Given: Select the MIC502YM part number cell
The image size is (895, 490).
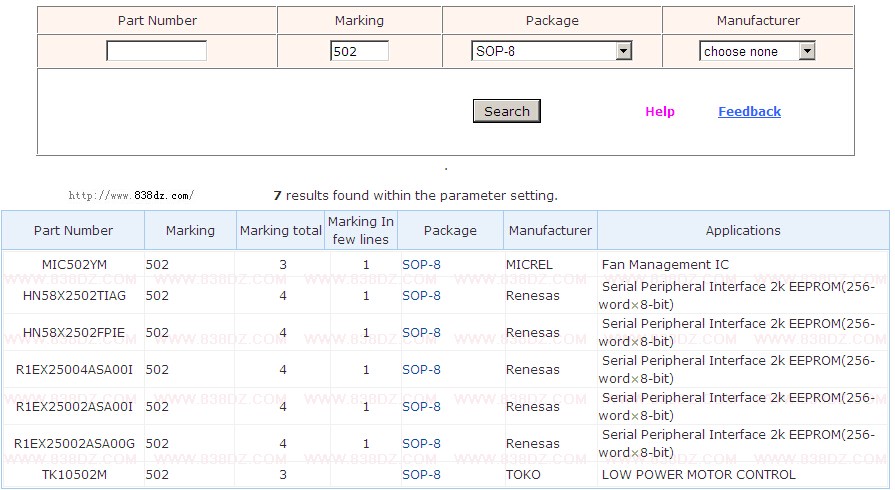Looking at the screenshot, I should click(x=74, y=265).
